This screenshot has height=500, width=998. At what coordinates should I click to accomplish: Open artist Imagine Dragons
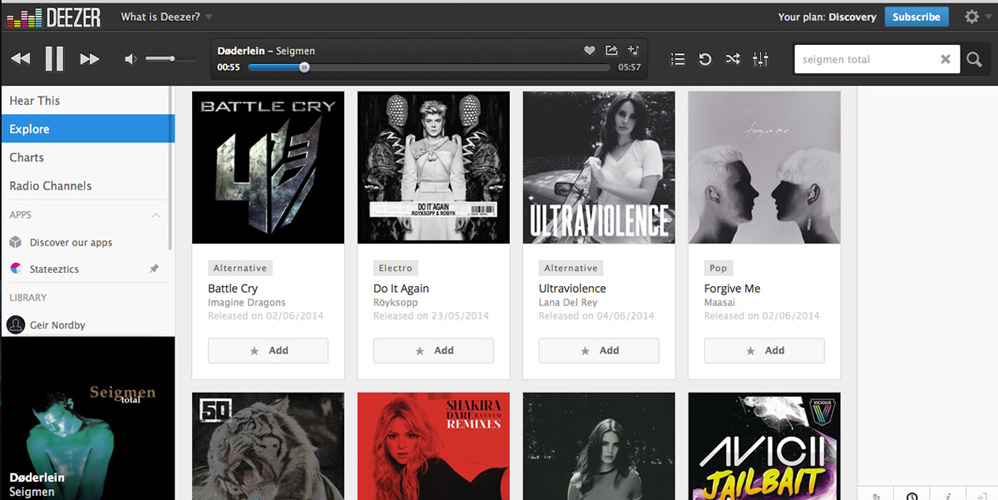click(246, 302)
